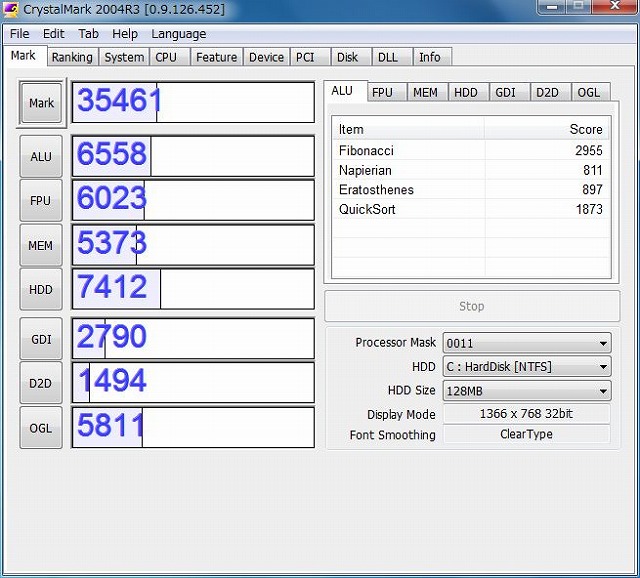Select the Fibonacci result row
Screen dimensions: 640x578
[x=471, y=150]
